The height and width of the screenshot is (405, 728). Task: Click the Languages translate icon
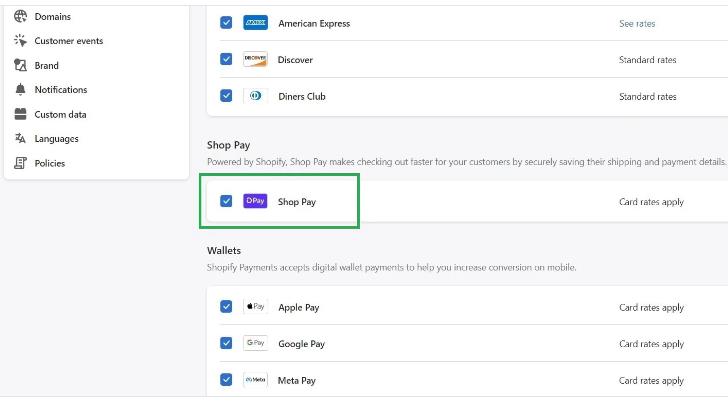[x=20, y=138]
